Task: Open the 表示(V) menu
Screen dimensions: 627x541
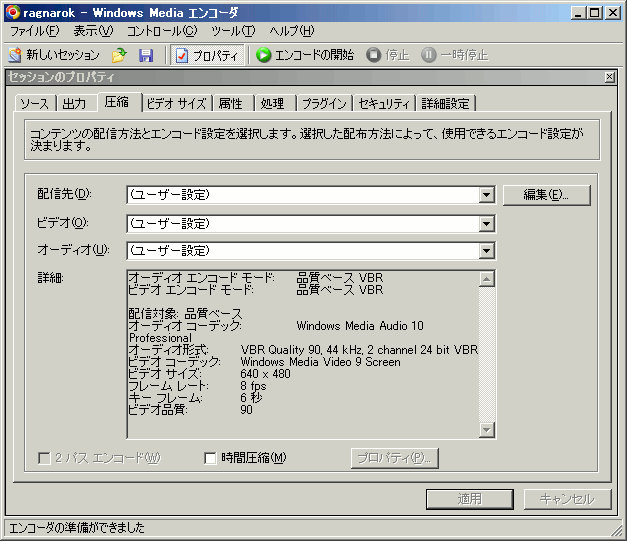Action: point(93,31)
